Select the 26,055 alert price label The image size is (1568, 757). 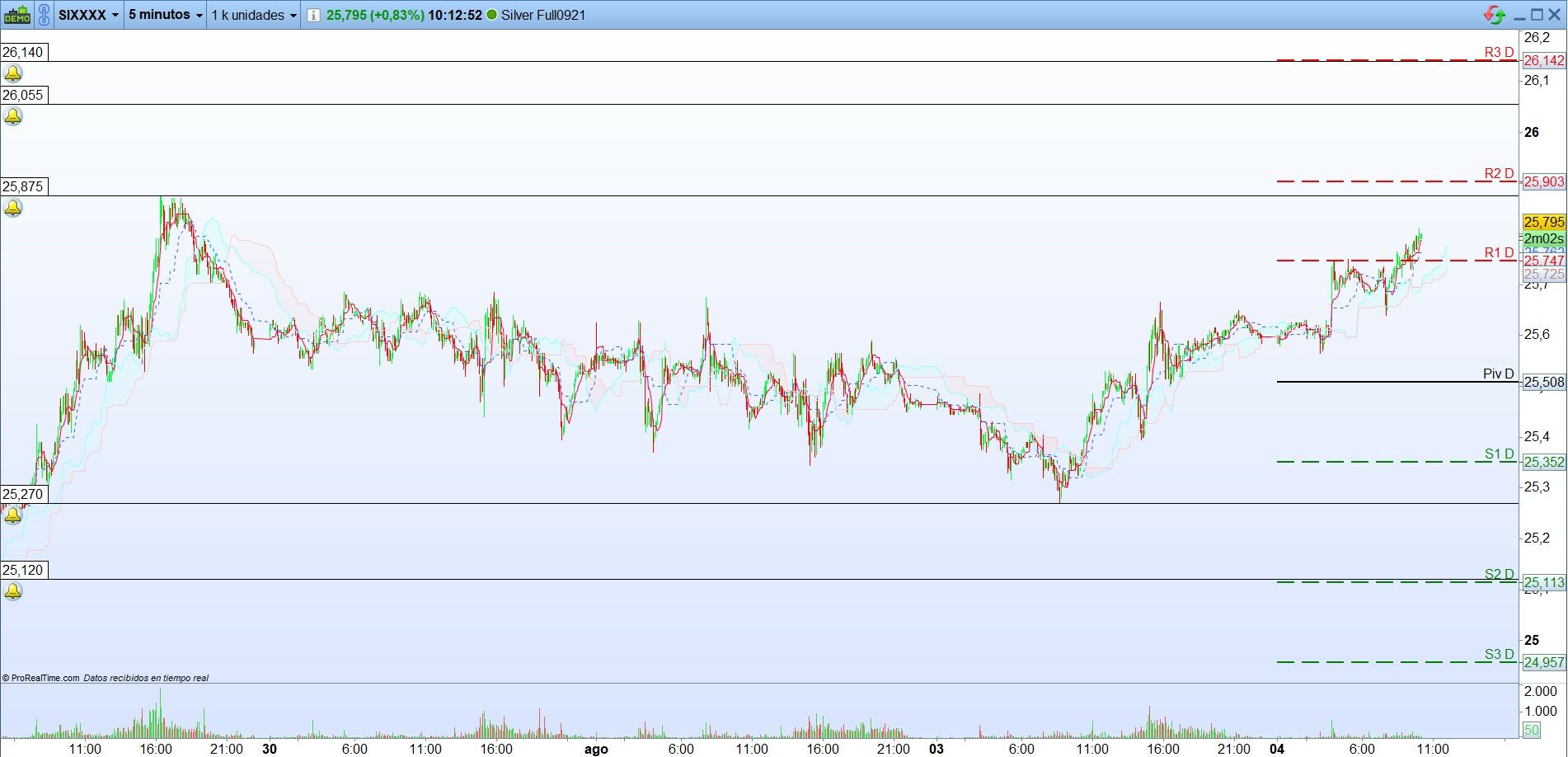tap(23, 95)
